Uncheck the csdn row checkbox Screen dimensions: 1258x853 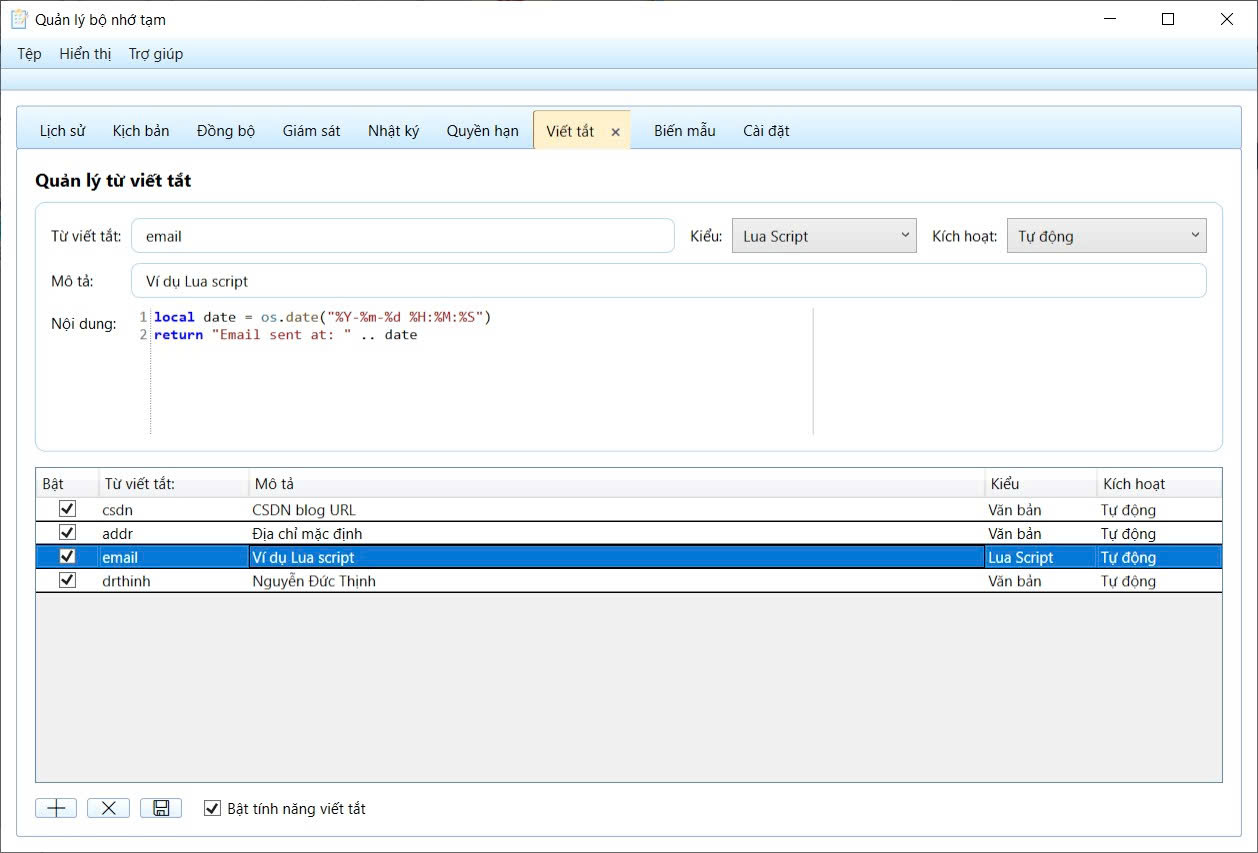pyautogui.click(x=68, y=509)
